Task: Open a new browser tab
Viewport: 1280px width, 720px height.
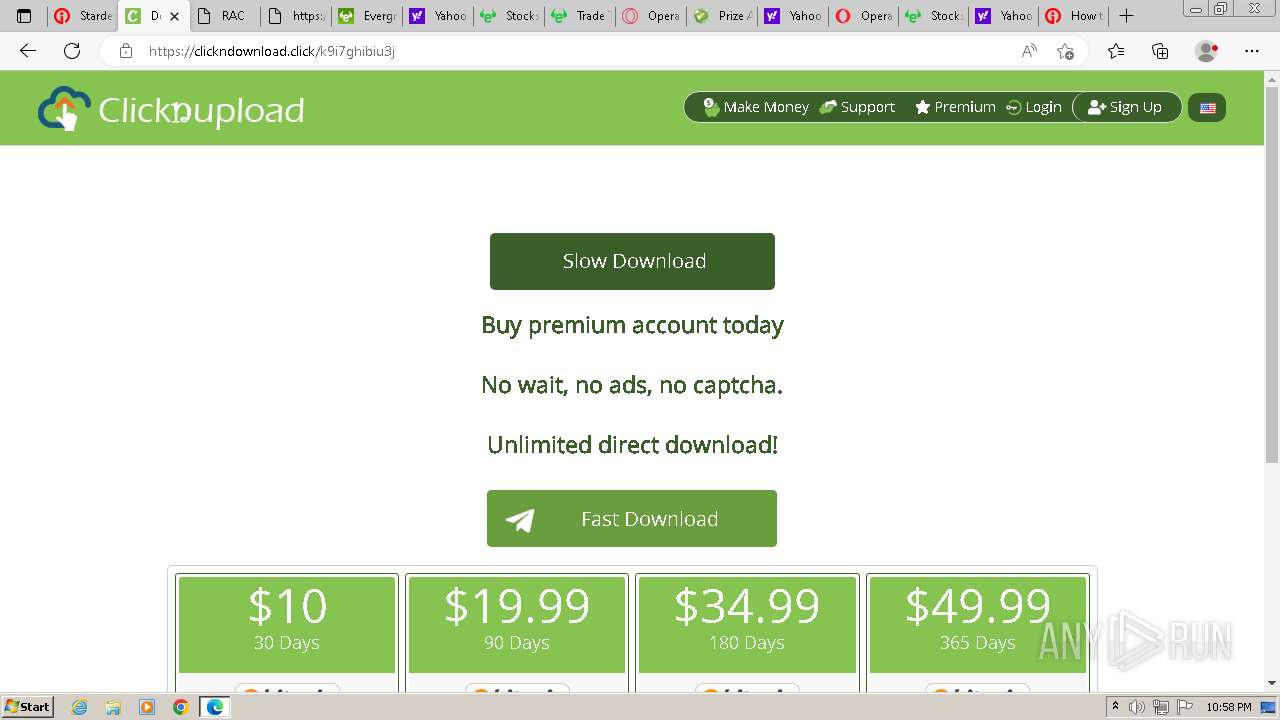Action: click(1126, 16)
